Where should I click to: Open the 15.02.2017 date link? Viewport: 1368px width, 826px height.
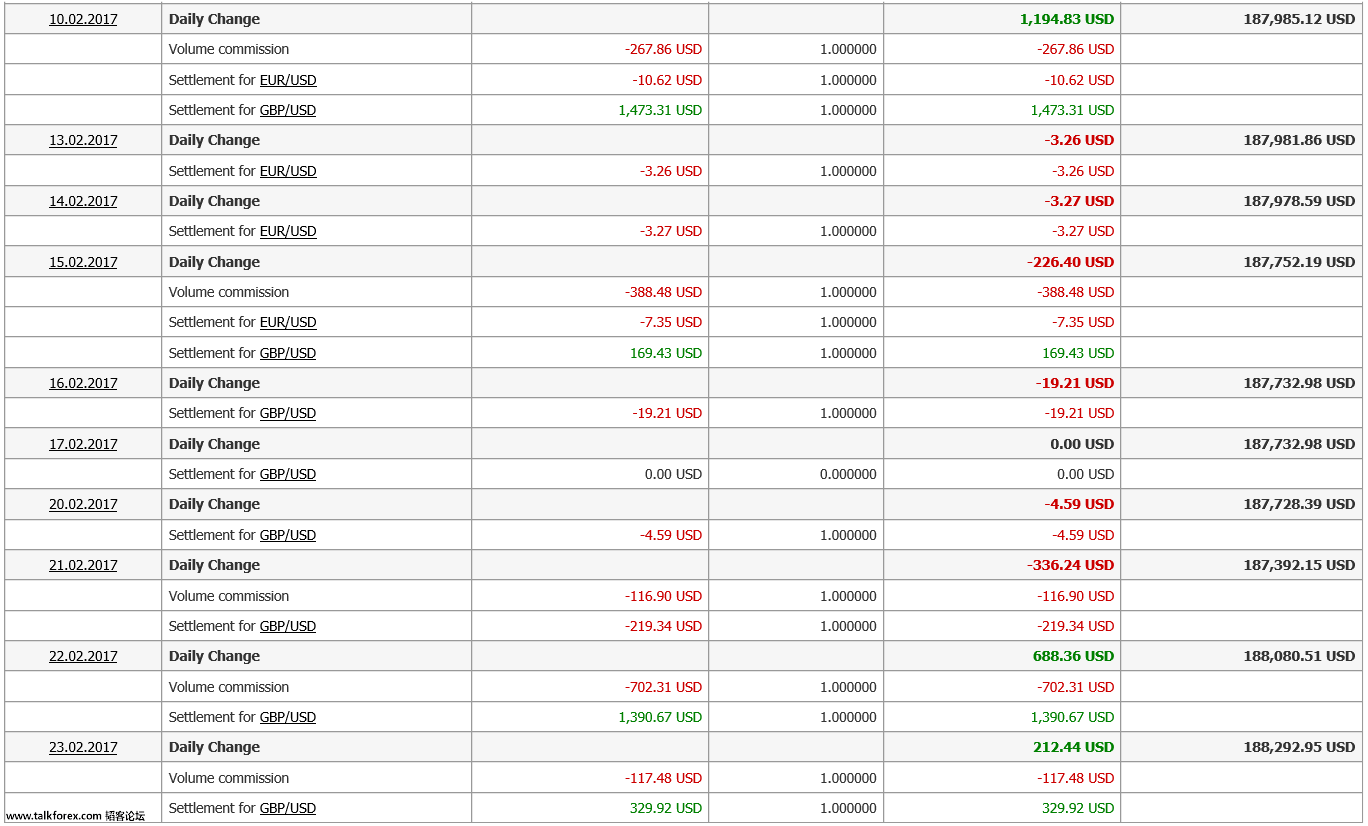[83, 262]
